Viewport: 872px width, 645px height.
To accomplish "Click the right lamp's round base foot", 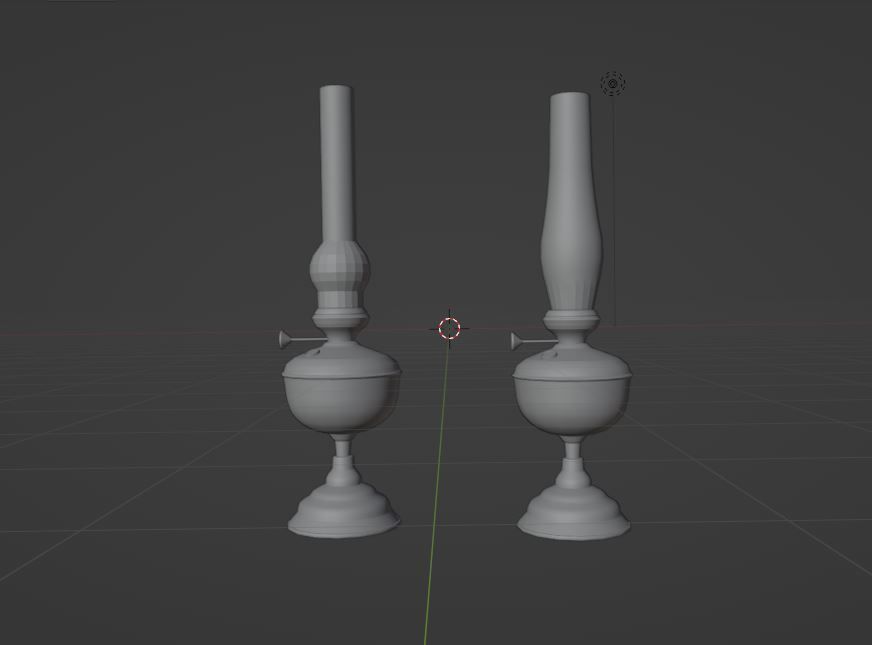I will (x=574, y=512).
